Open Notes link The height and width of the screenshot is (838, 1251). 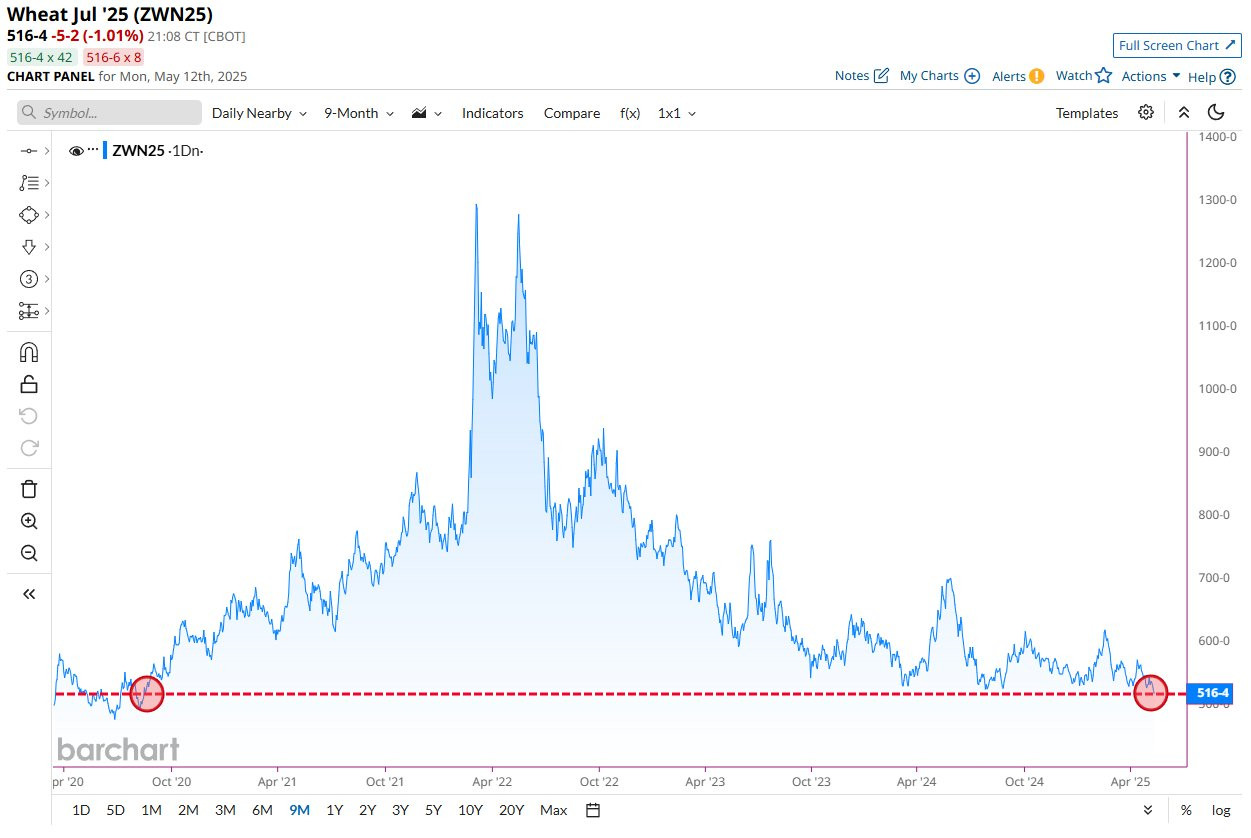click(862, 76)
